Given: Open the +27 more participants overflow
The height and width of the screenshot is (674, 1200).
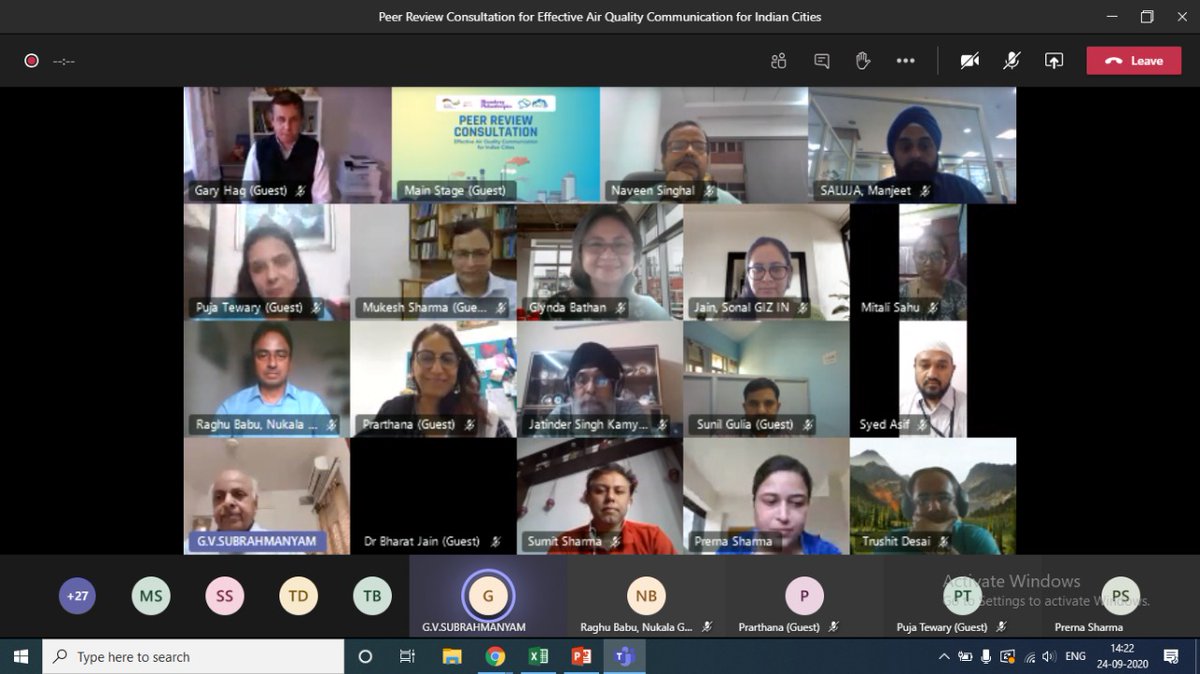Looking at the screenshot, I should 77,596.
